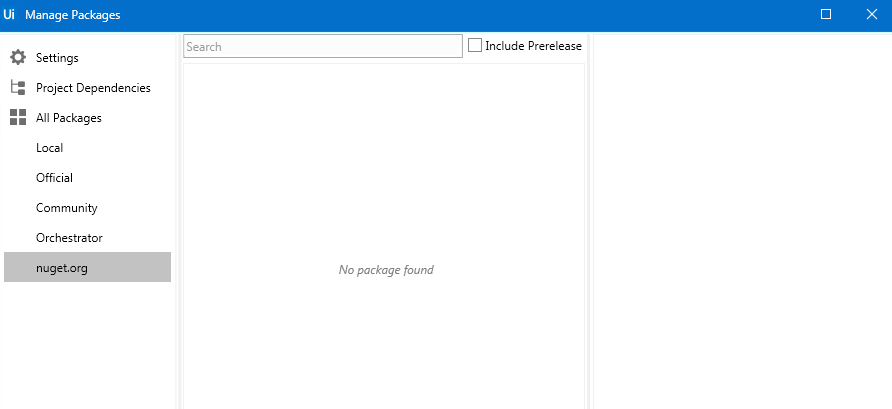Focus the package Search field

(323, 47)
